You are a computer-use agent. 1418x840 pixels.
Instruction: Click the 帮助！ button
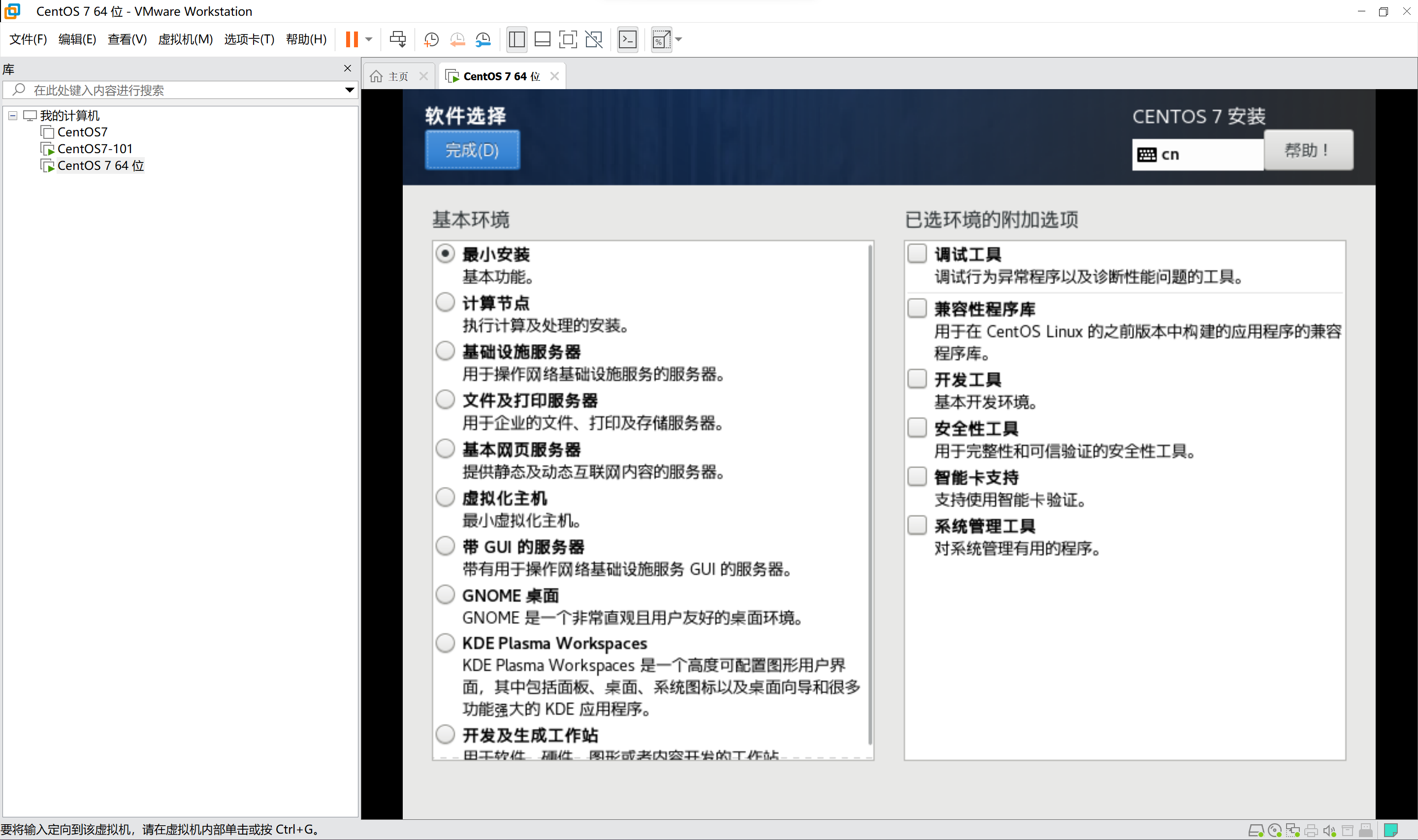1308,150
